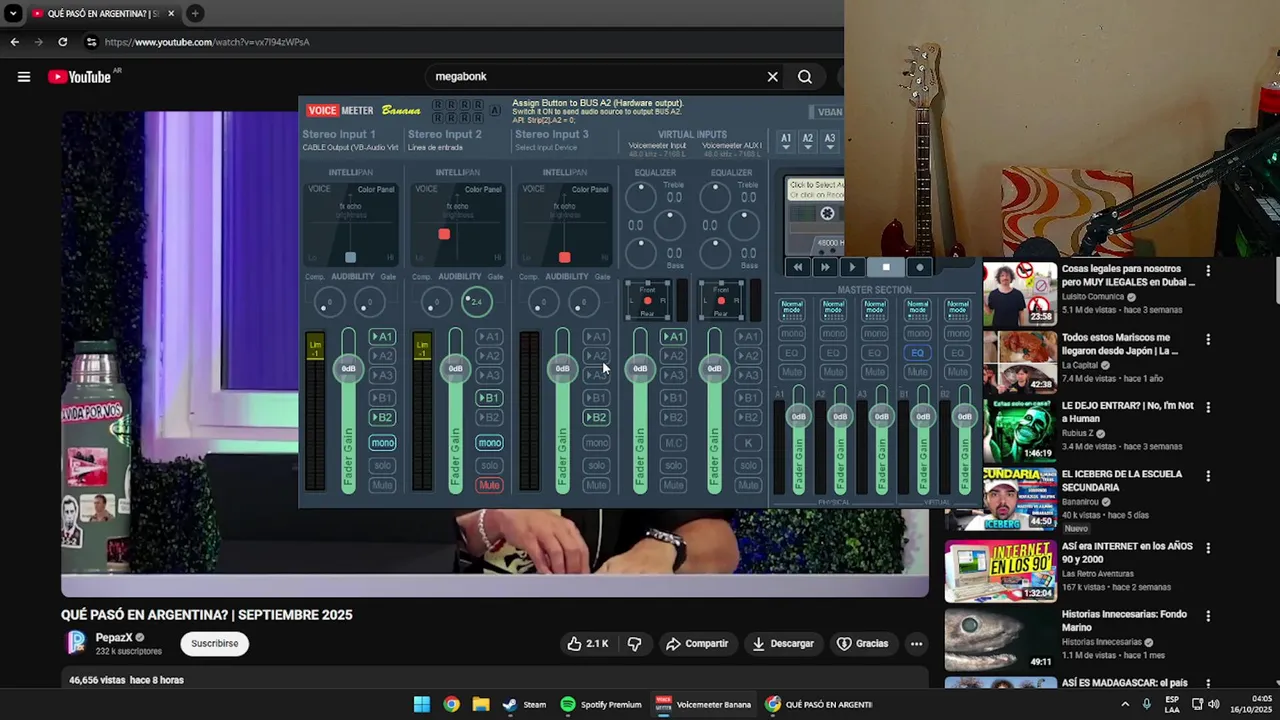Start recording on the Voicemeeter cassette

pos(920,267)
